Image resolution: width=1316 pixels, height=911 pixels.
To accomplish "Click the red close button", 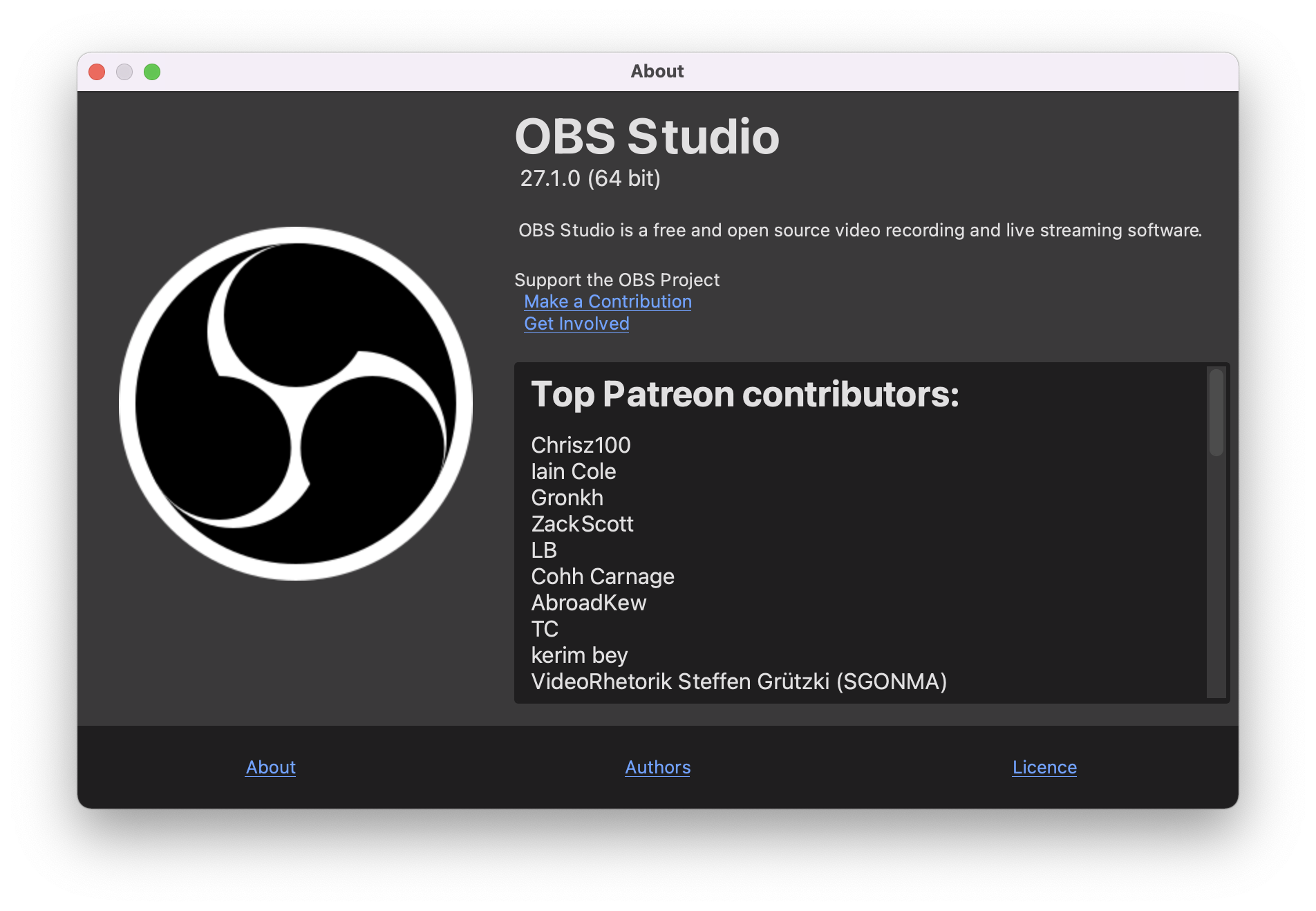I will (x=96, y=71).
